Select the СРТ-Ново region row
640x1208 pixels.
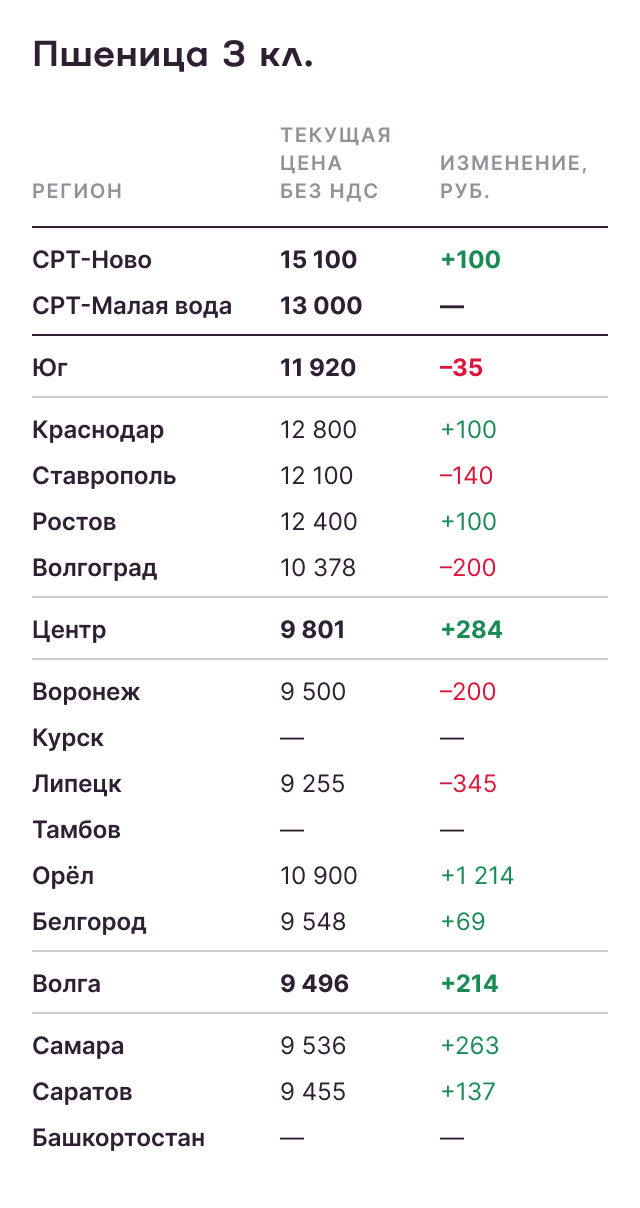coord(92,260)
